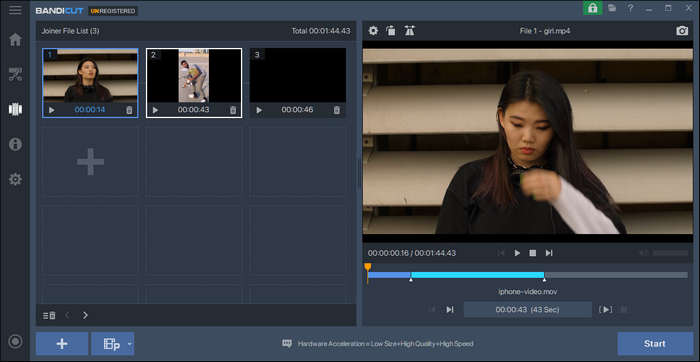Image resolution: width=700 pixels, height=362 pixels.
Task: Click the previous page arrow in file list
Action: pos(67,315)
